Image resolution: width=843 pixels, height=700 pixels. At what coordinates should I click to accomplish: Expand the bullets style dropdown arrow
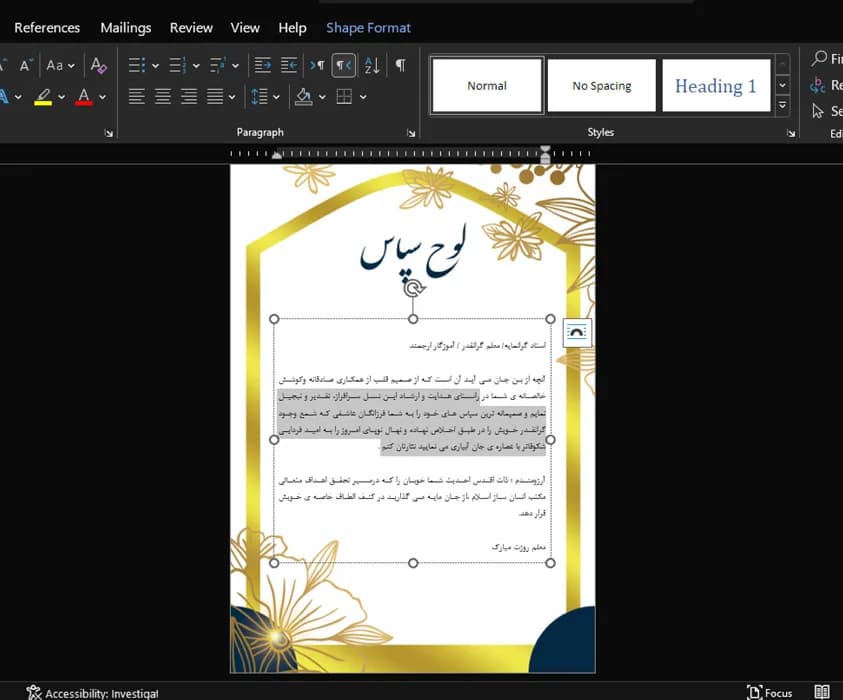click(x=155, y=66)
